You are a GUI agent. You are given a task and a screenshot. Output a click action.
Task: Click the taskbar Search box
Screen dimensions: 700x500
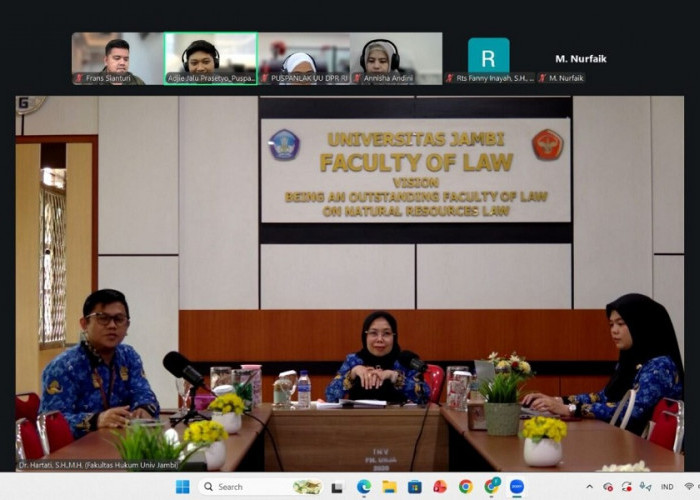tap(262, 487)
